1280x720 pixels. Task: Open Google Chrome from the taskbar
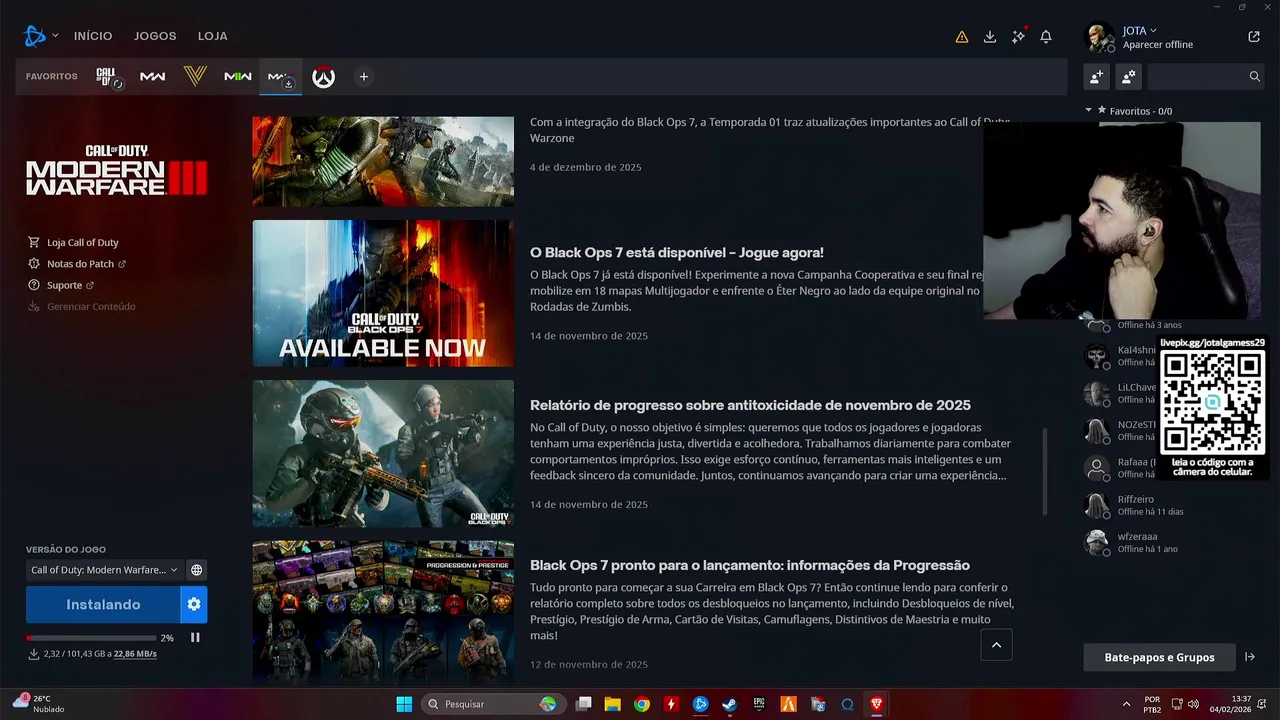coord(642,704)
